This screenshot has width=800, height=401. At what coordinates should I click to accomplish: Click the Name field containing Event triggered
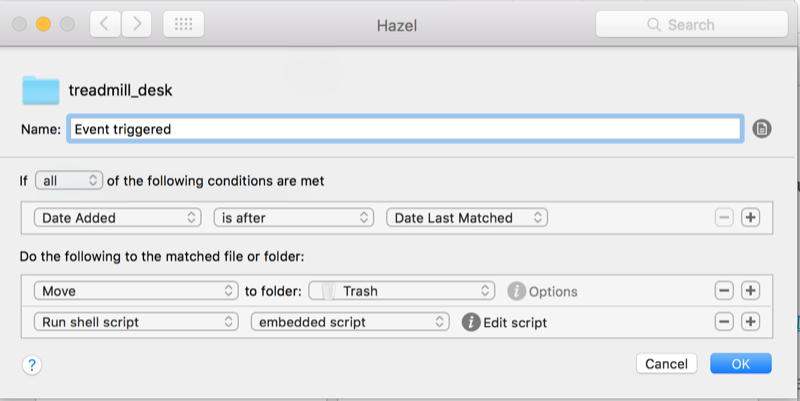pos(404,129)
